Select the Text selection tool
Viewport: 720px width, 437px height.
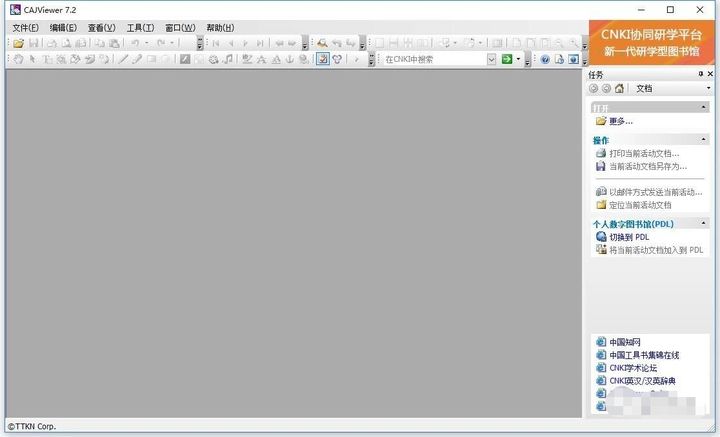pyautogui.click(x=47, y=59)
